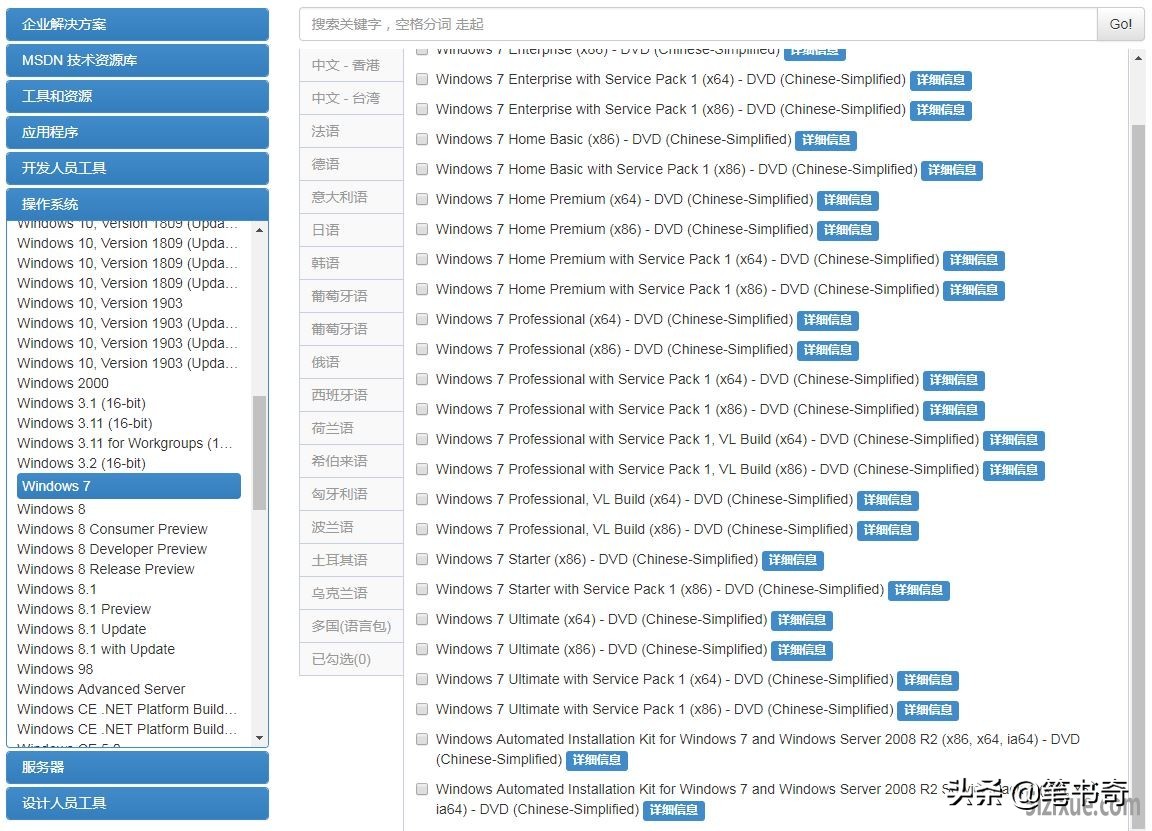Check the Windows 7 Enterprise with Service Pack 1 (x64) checkbox
Viewport: 1152px width, 831px height.
tap(422, 79)
